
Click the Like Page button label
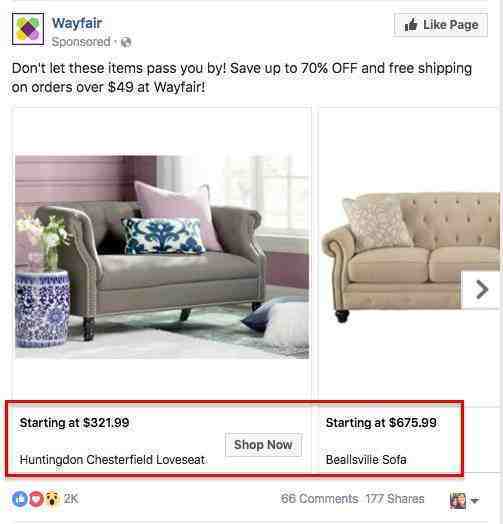[x=451, y=25]
